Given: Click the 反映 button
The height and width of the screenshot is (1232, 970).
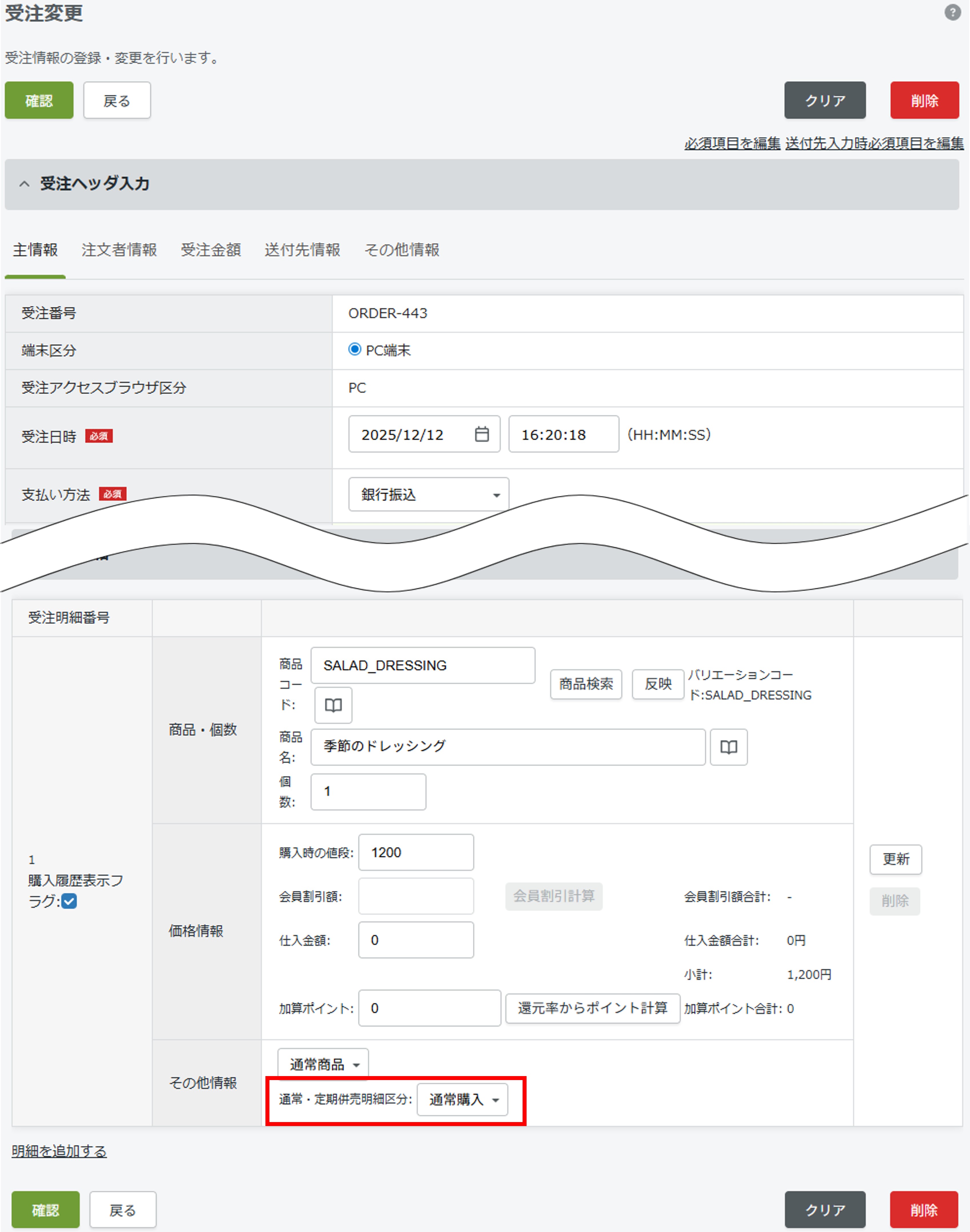Looking at the screenshot, I should [x=658, y=684].
